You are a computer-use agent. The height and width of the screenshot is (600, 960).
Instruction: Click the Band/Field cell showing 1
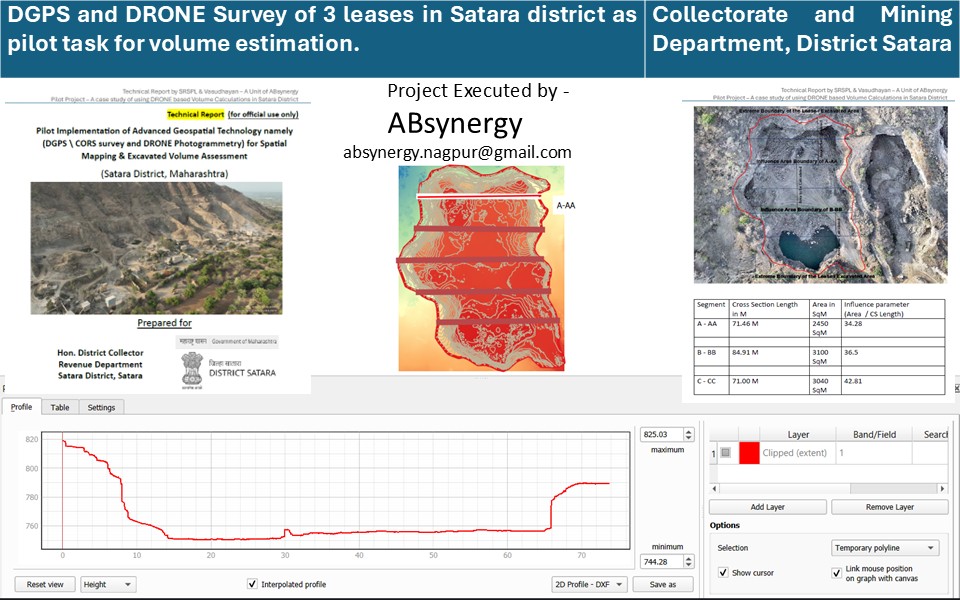click(x=874, y=452)
